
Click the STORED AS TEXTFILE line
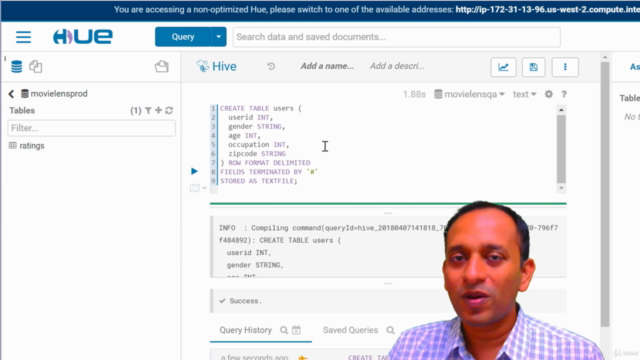[x=259, y=181]
